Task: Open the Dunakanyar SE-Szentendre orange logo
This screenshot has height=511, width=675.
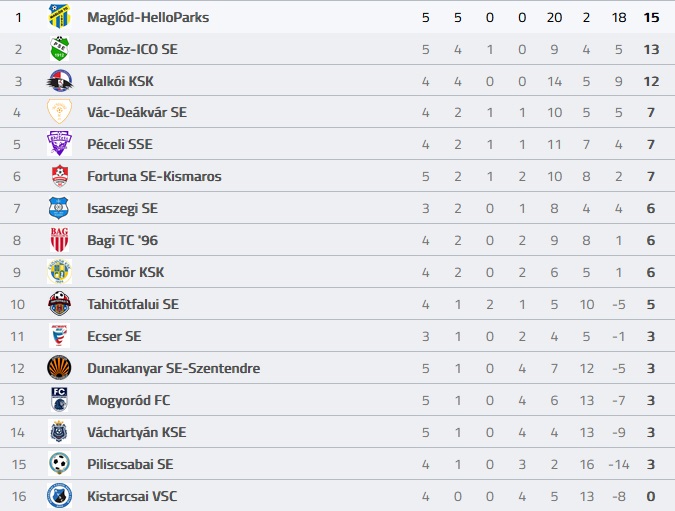Action: coord(59,368)
